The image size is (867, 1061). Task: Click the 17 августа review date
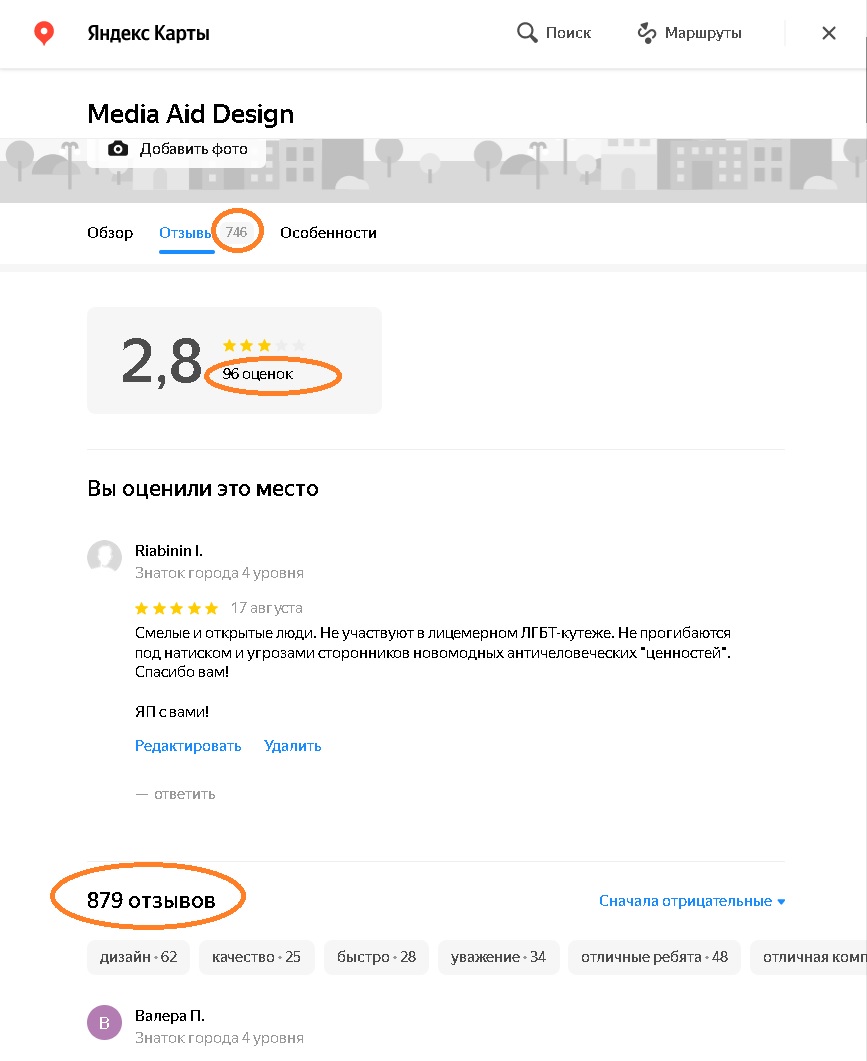click(266, 608)
